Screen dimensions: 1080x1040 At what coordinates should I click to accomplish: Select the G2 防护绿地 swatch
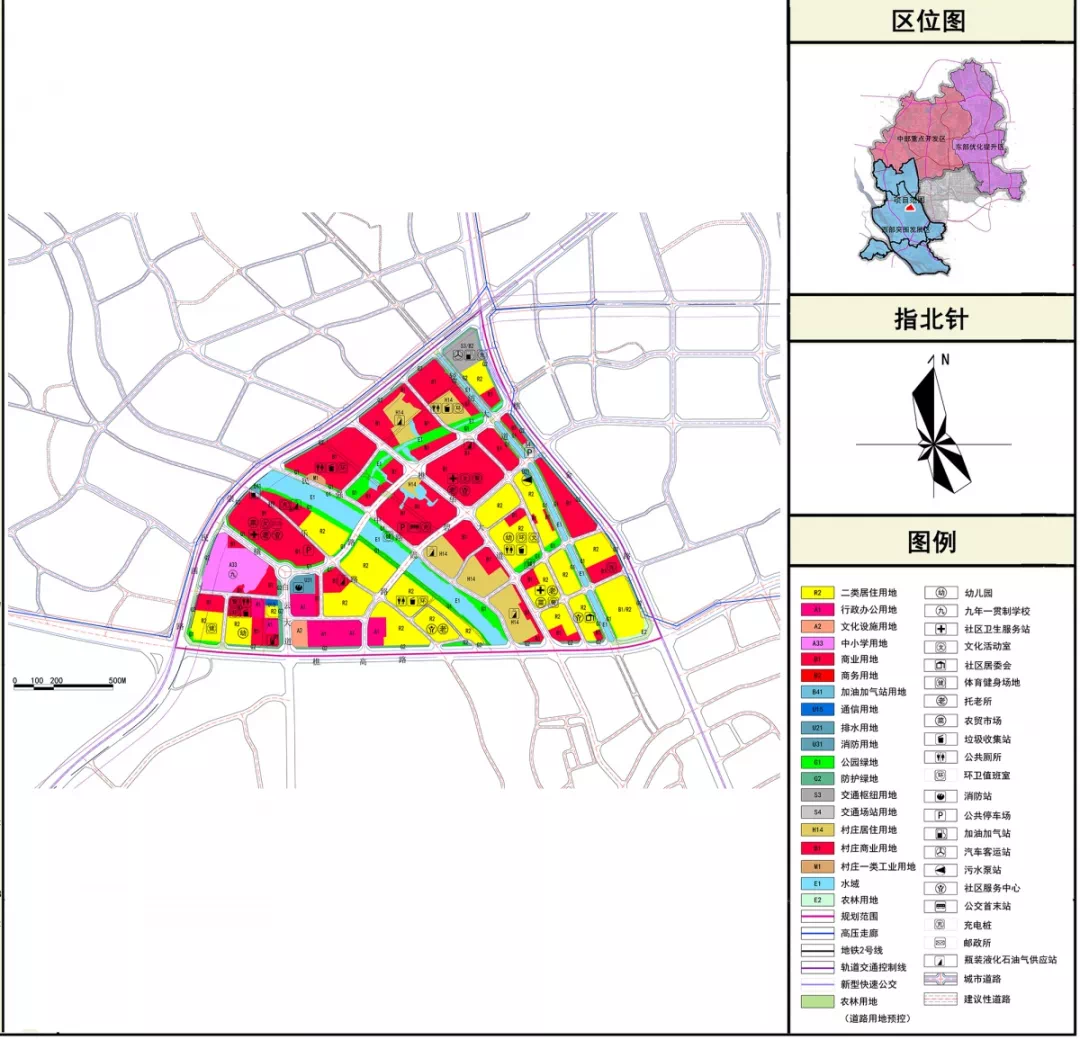818,780
